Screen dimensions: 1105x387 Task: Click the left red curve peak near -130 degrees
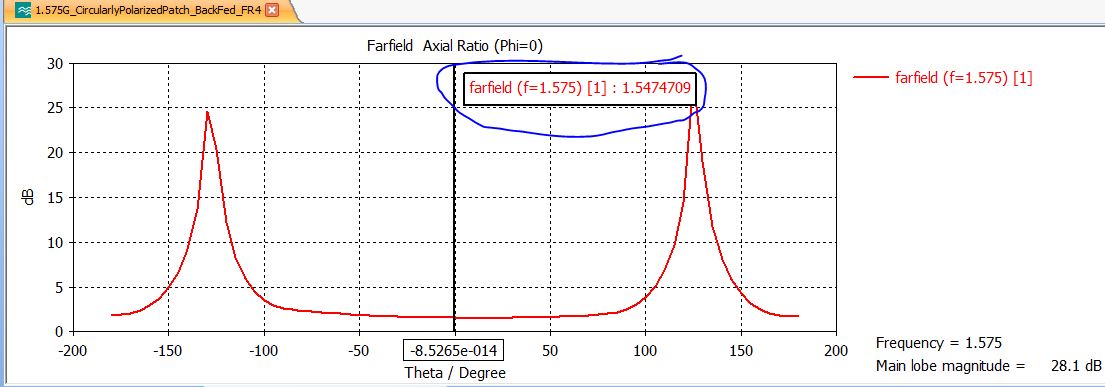[207, 113]
